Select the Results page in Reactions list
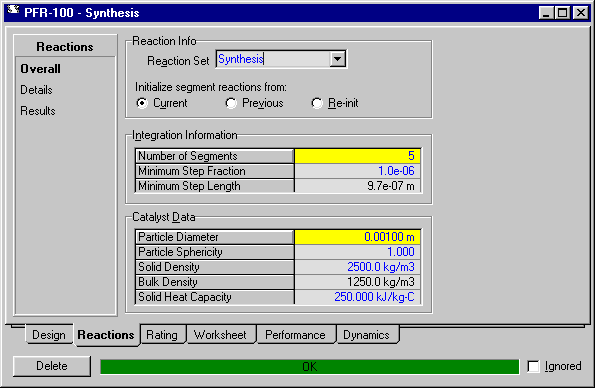Viewport: 595px width, 388px height. [38, 111]
